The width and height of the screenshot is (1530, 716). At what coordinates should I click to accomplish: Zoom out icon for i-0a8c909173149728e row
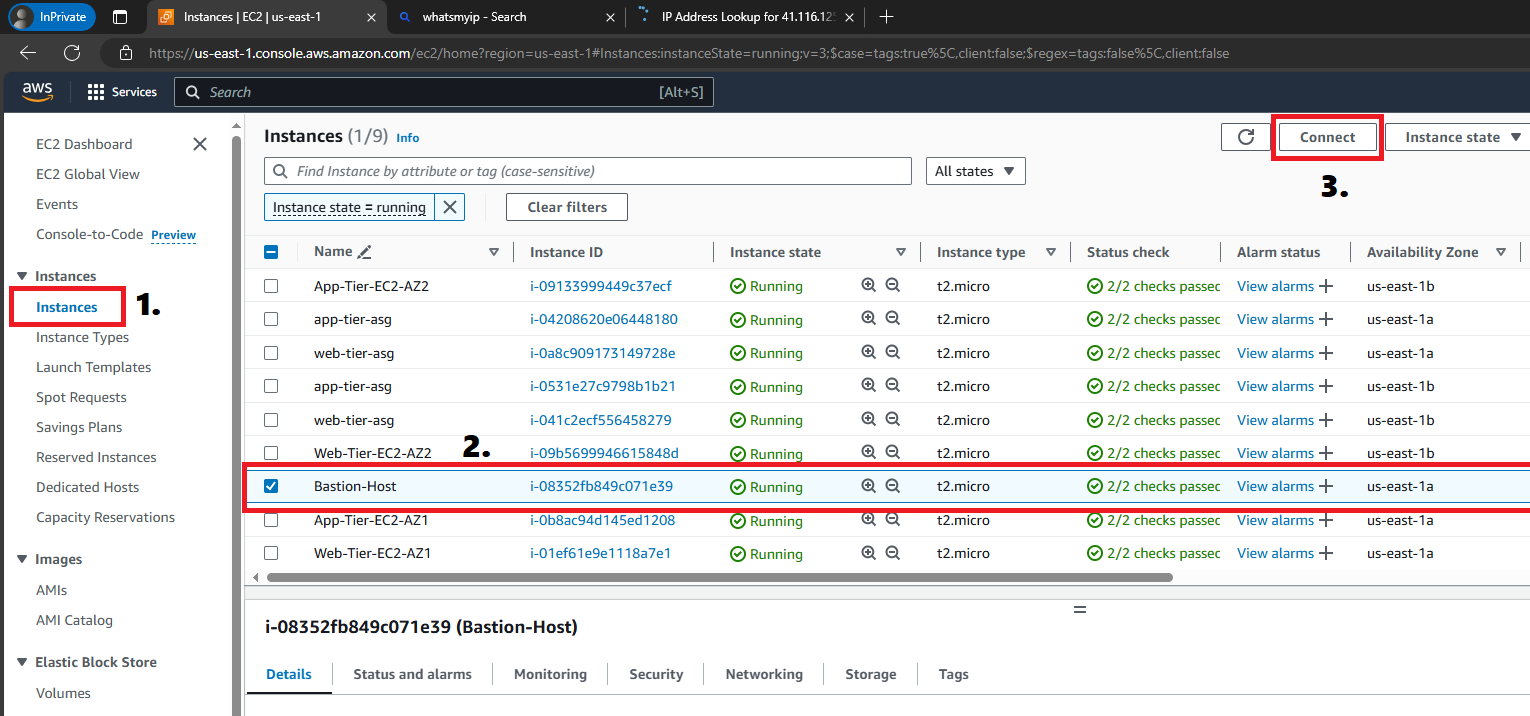(893, 352)
